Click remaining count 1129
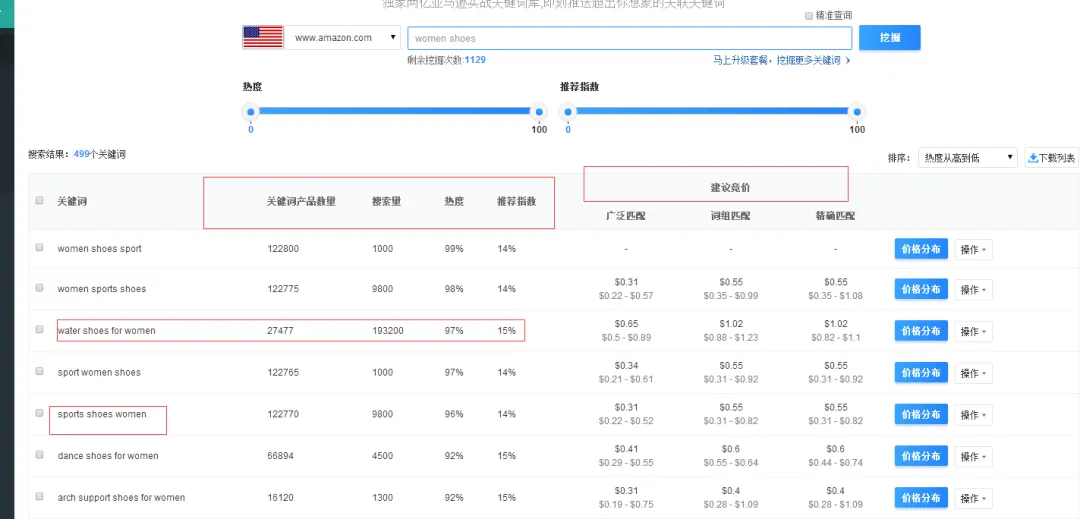The width and height of the screenshot is (1080, 519). tap(475, 60)
